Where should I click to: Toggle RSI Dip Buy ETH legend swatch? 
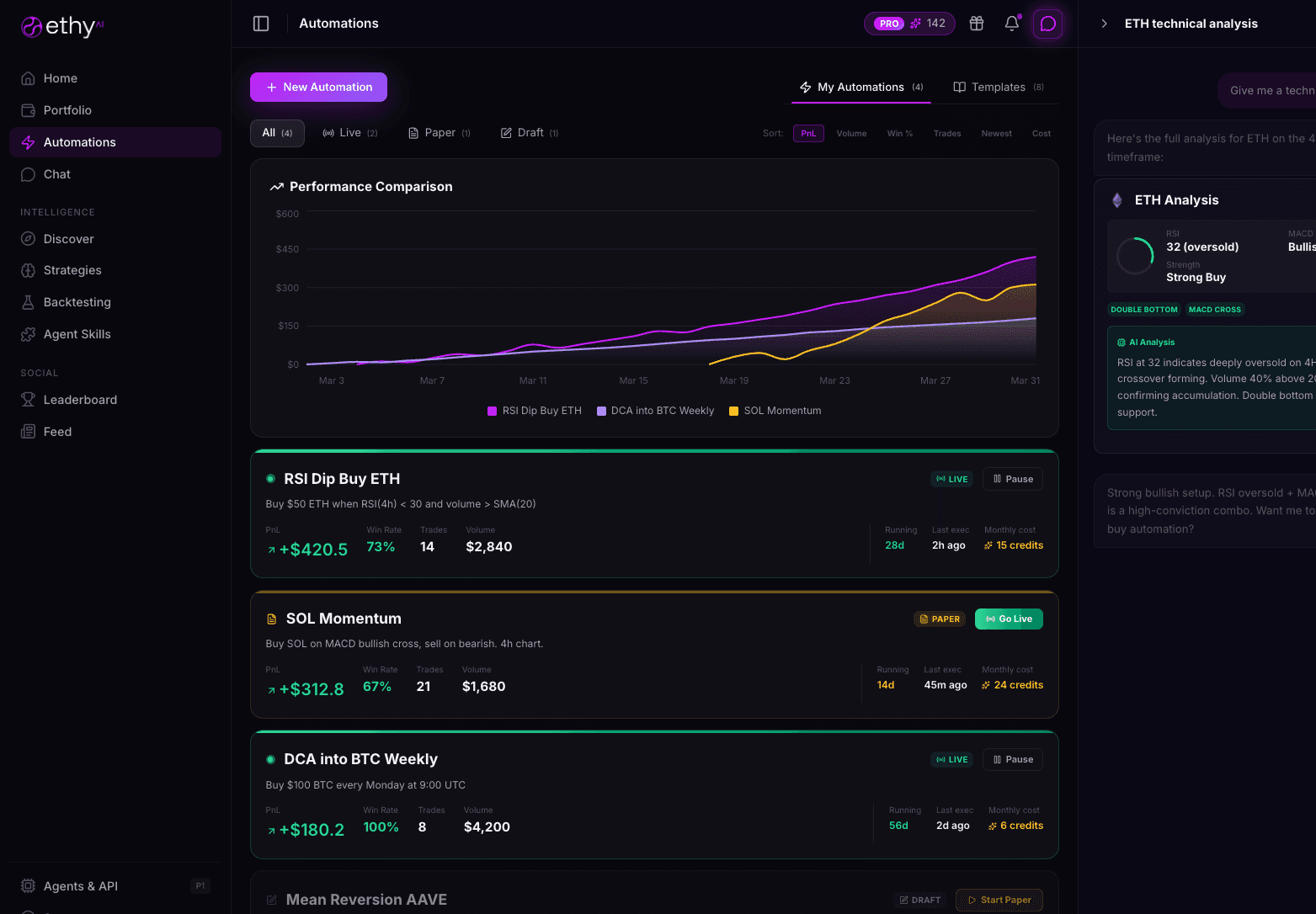(x=492, y=411)
